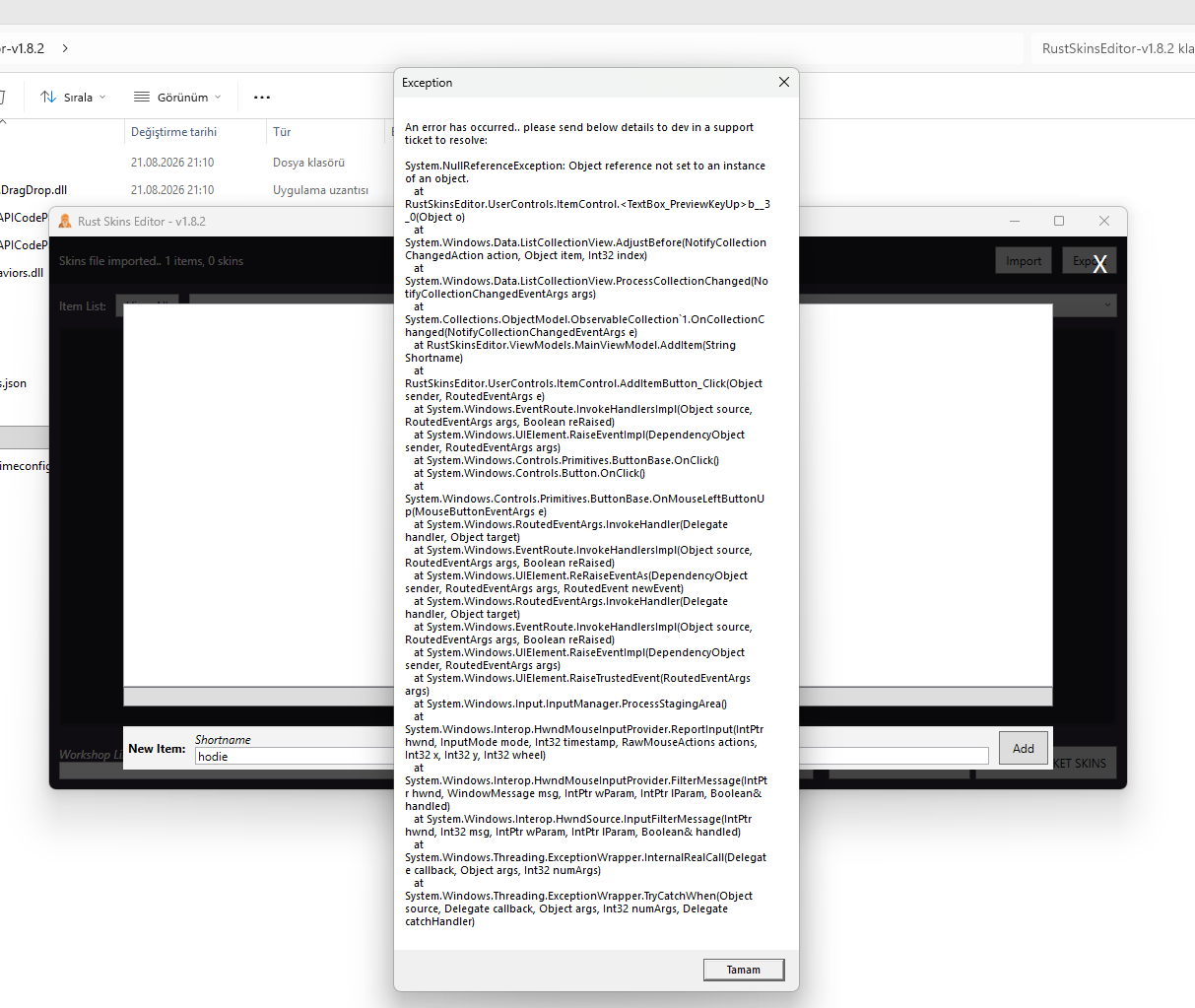Minimize the Rust Skins Editor window

click(x=1014, y=221)
